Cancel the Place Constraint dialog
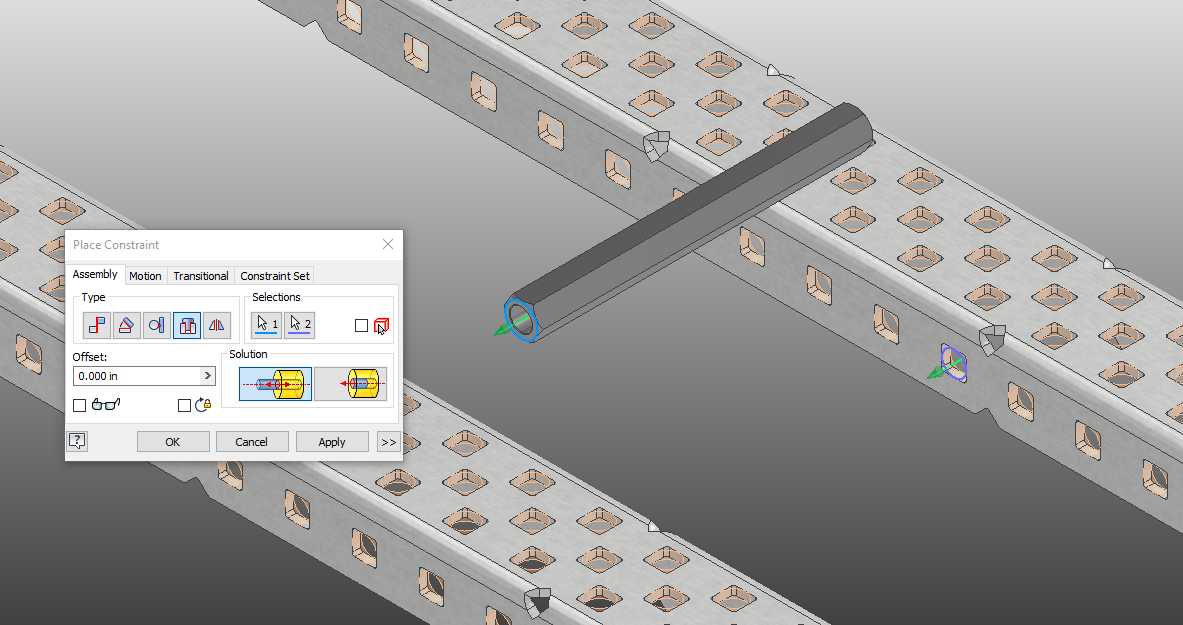Screen dimensions: 1183x625 coord(252,442)
